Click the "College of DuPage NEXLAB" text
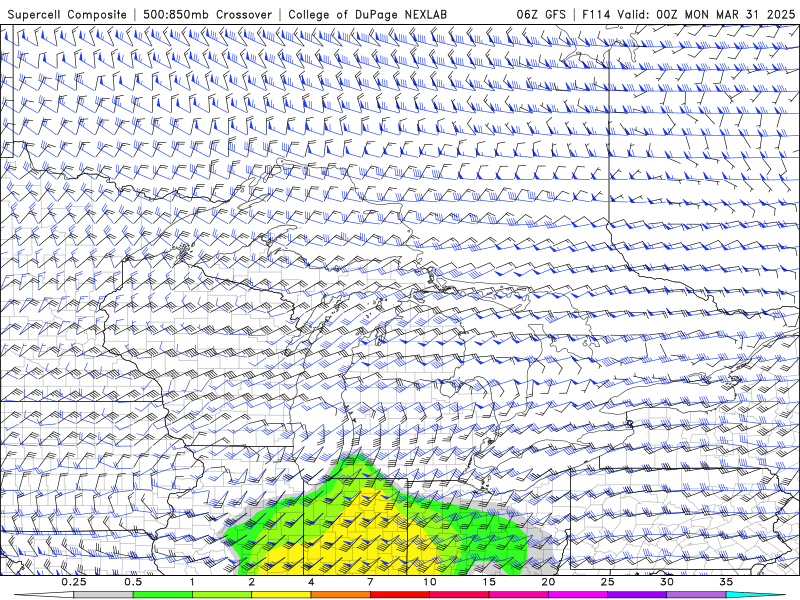 pyautogui.click(x=367, y=14)
